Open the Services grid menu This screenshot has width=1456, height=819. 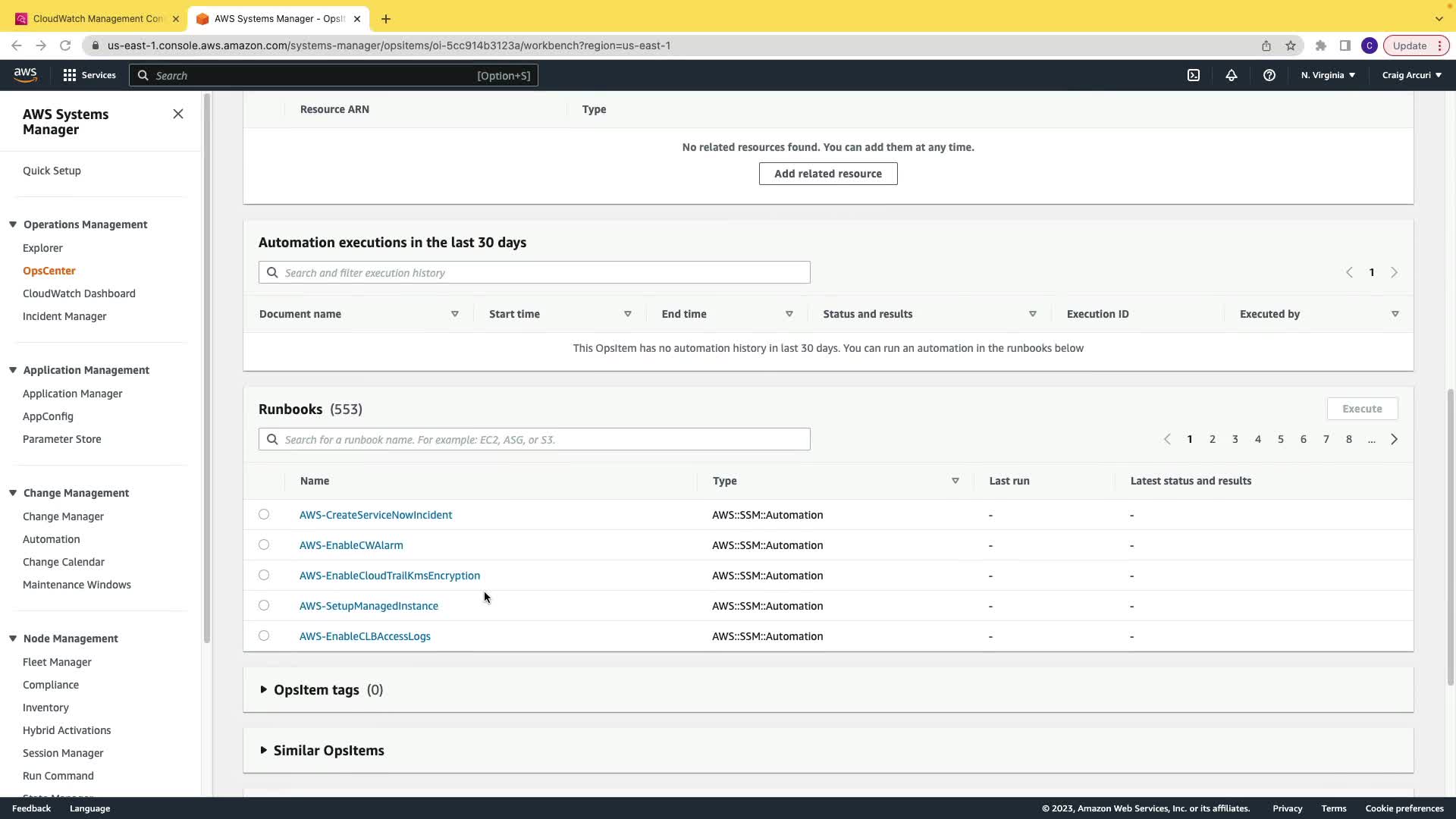point(70,75)
